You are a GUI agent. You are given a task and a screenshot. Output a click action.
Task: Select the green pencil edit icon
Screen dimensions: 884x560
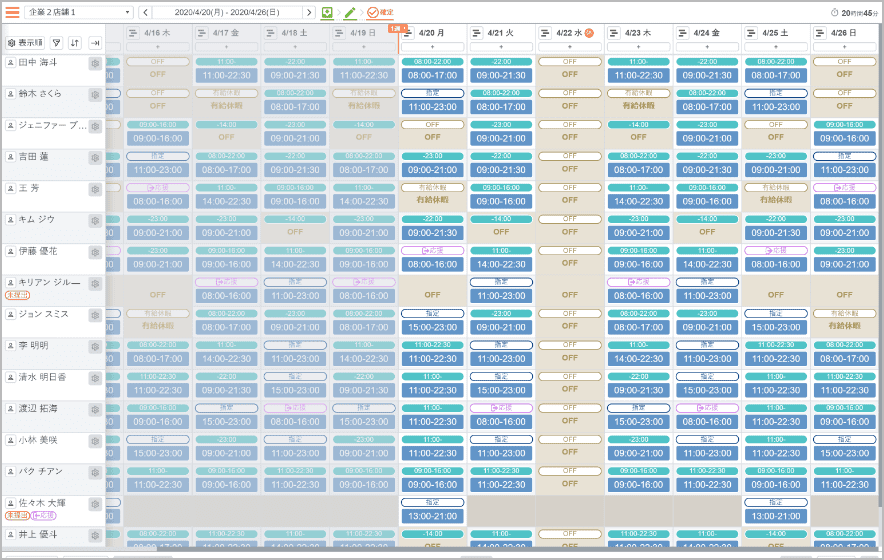350,12
